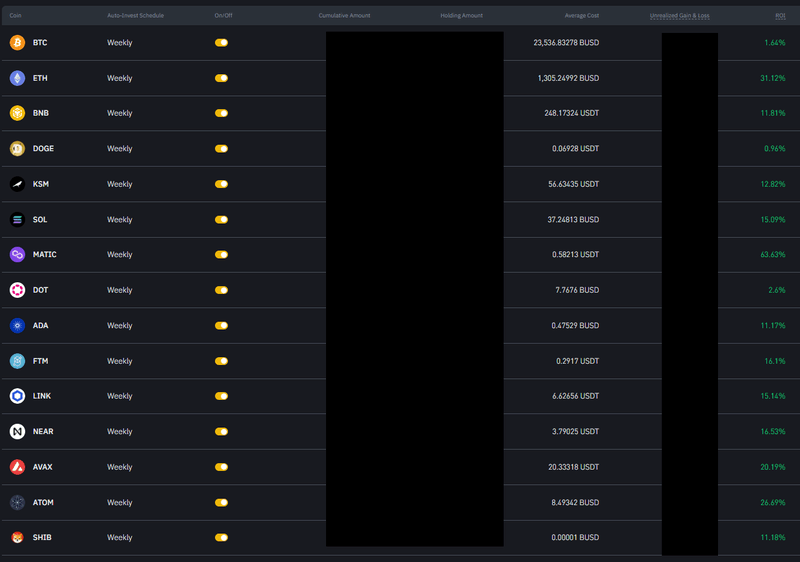Screen dimensions: 800x562
Task: Turn off the NEAR toggle
Action: coord(221,431)
